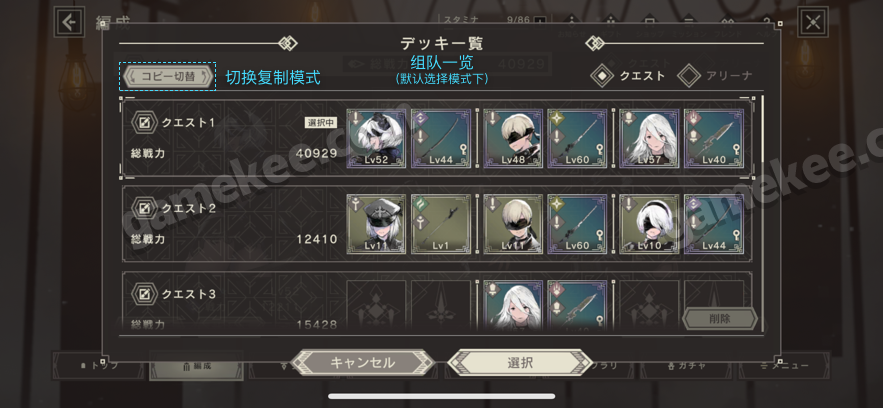The height and width of the screenshot is (408, 883).
Task: Switch to the アリーナ deck tab
Action: point(715,75)
